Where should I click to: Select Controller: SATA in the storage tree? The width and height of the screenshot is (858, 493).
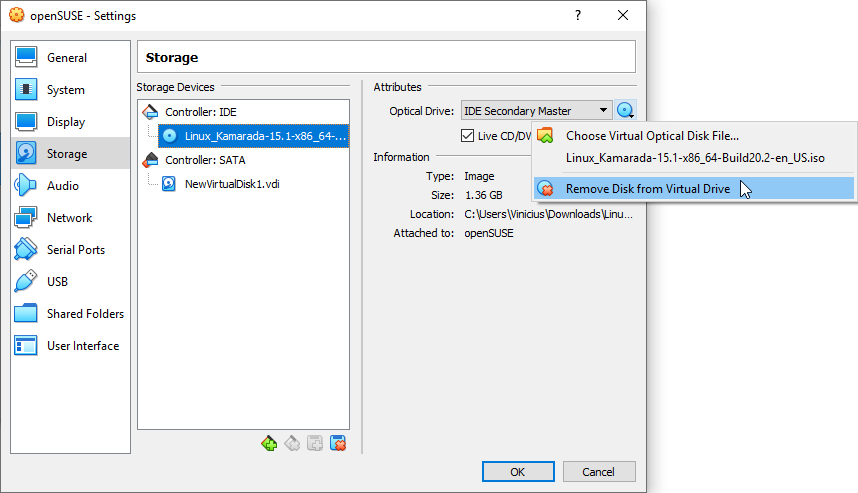pos(205,160)
